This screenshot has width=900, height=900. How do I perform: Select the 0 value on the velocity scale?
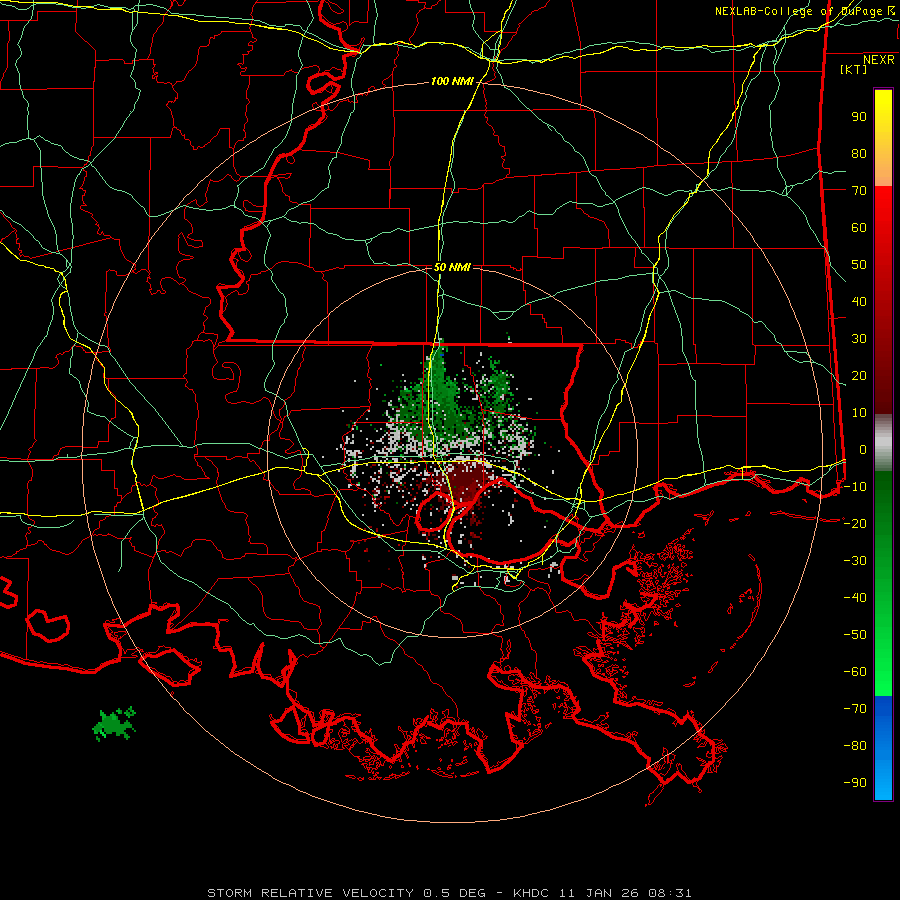[x=863, y=450]
